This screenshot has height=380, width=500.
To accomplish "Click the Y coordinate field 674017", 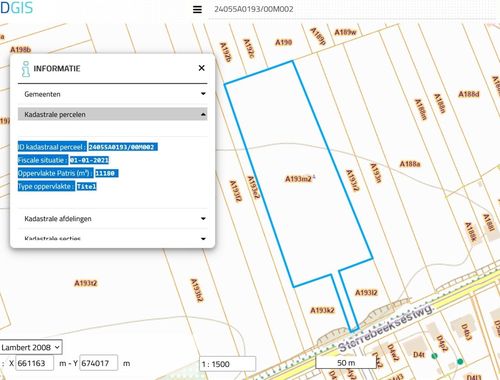I will [99, 363].
